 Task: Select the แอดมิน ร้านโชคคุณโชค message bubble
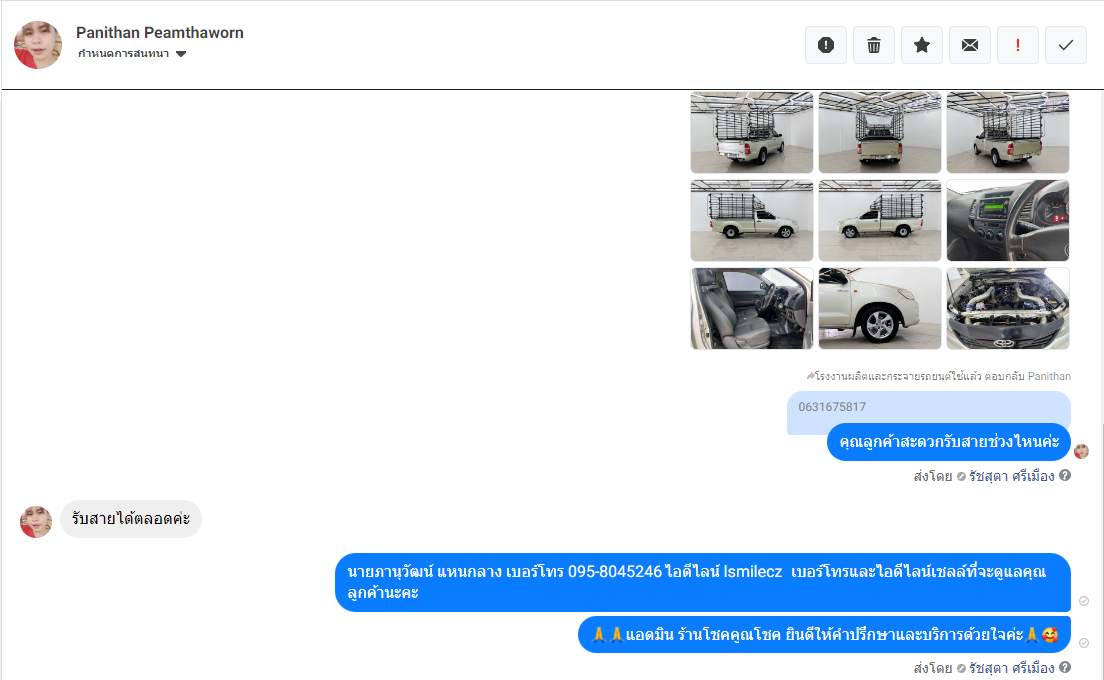coord(824,634)
